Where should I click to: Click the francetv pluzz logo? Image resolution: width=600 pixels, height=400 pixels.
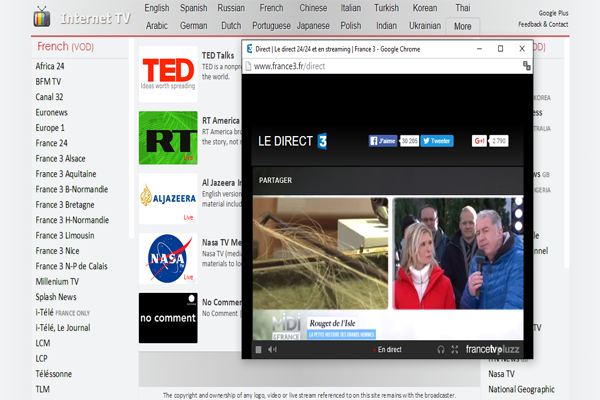click(492, 349)
